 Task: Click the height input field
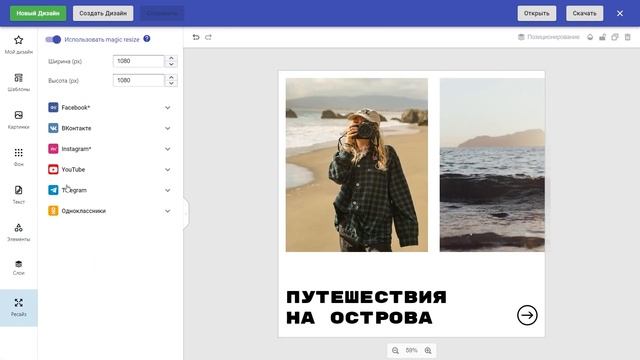(138, 80)
